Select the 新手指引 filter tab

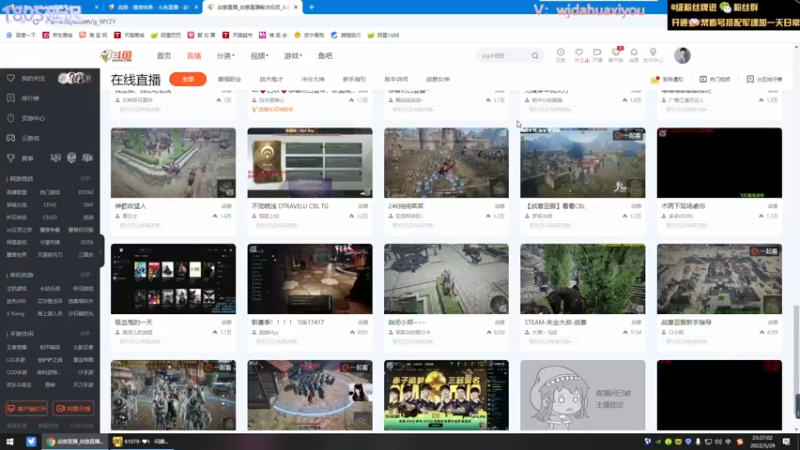(355, 79)
